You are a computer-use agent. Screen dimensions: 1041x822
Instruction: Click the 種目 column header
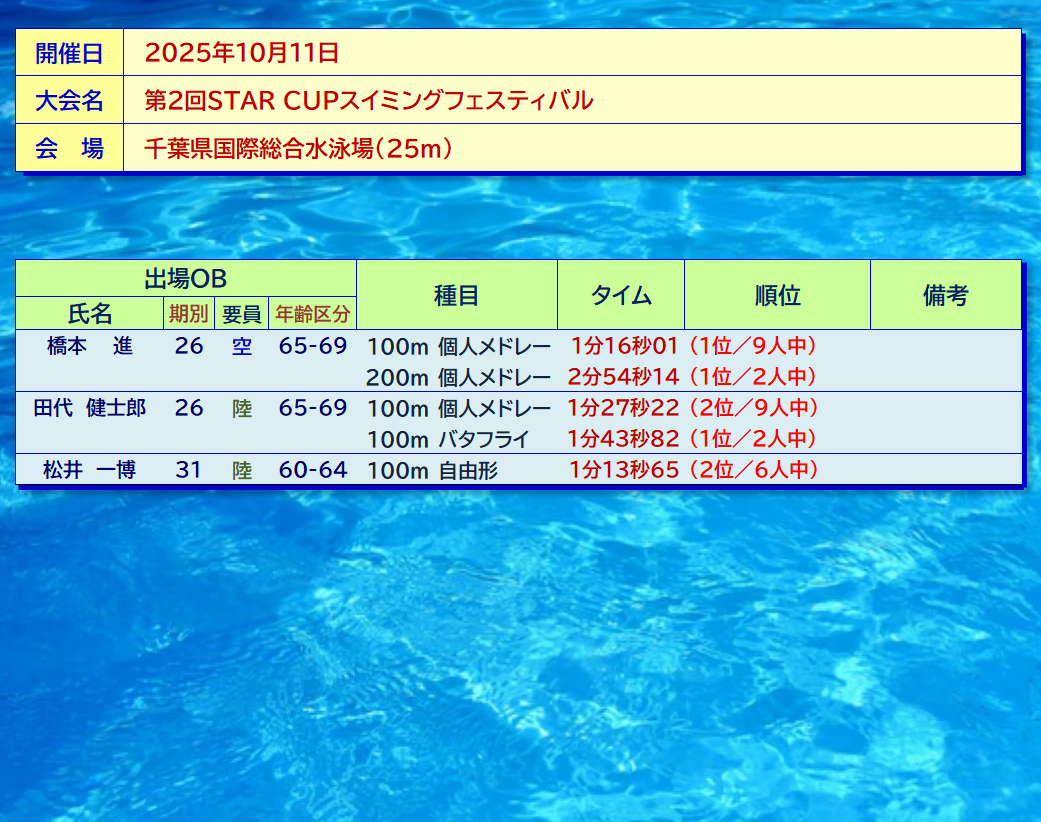coord(456,295)
